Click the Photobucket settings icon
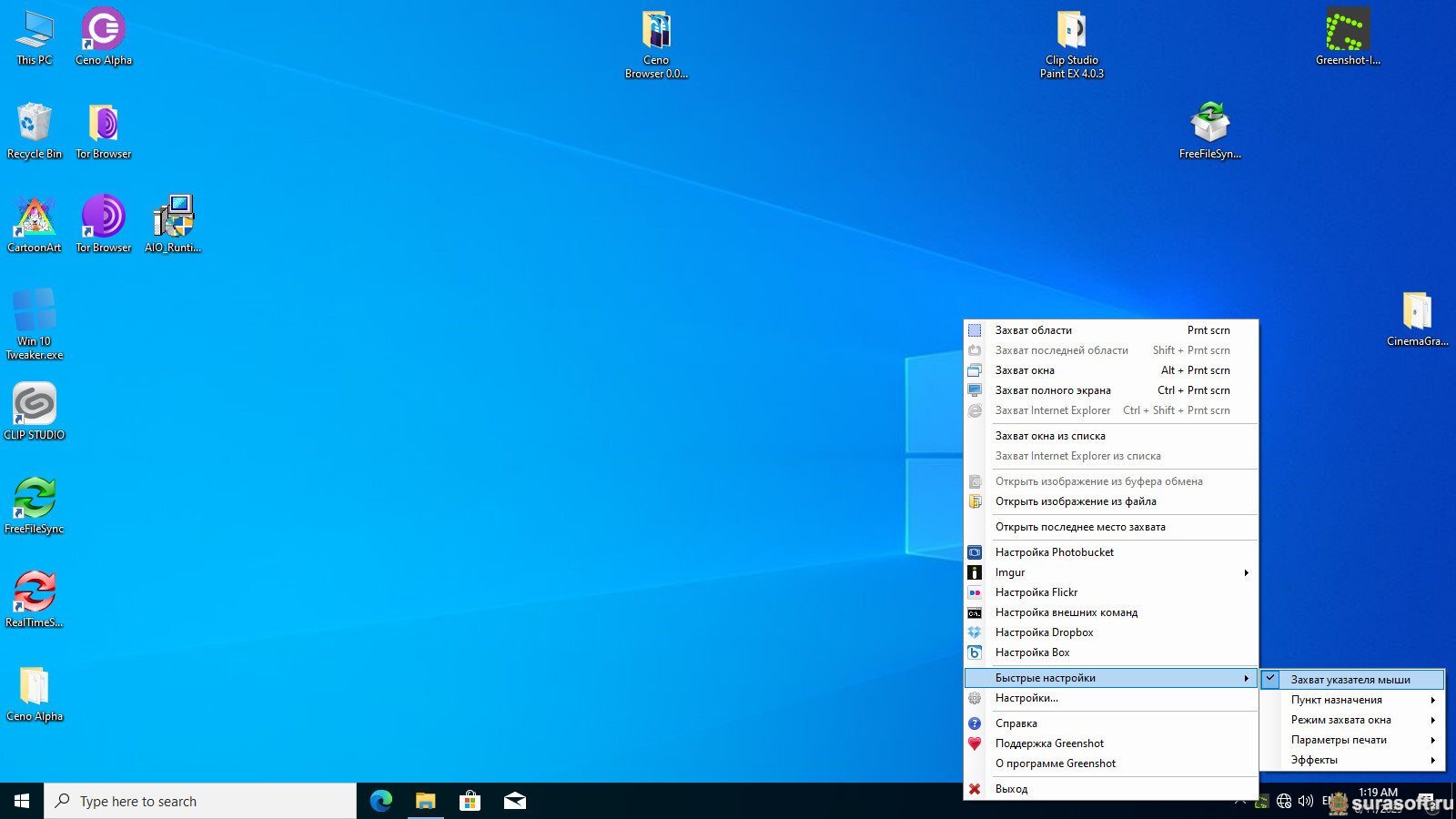1456x819 pixels. 975,552
